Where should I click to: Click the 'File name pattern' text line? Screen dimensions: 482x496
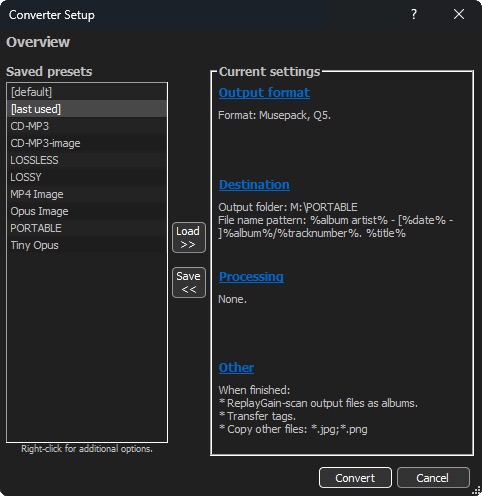(x=335, y=227)
